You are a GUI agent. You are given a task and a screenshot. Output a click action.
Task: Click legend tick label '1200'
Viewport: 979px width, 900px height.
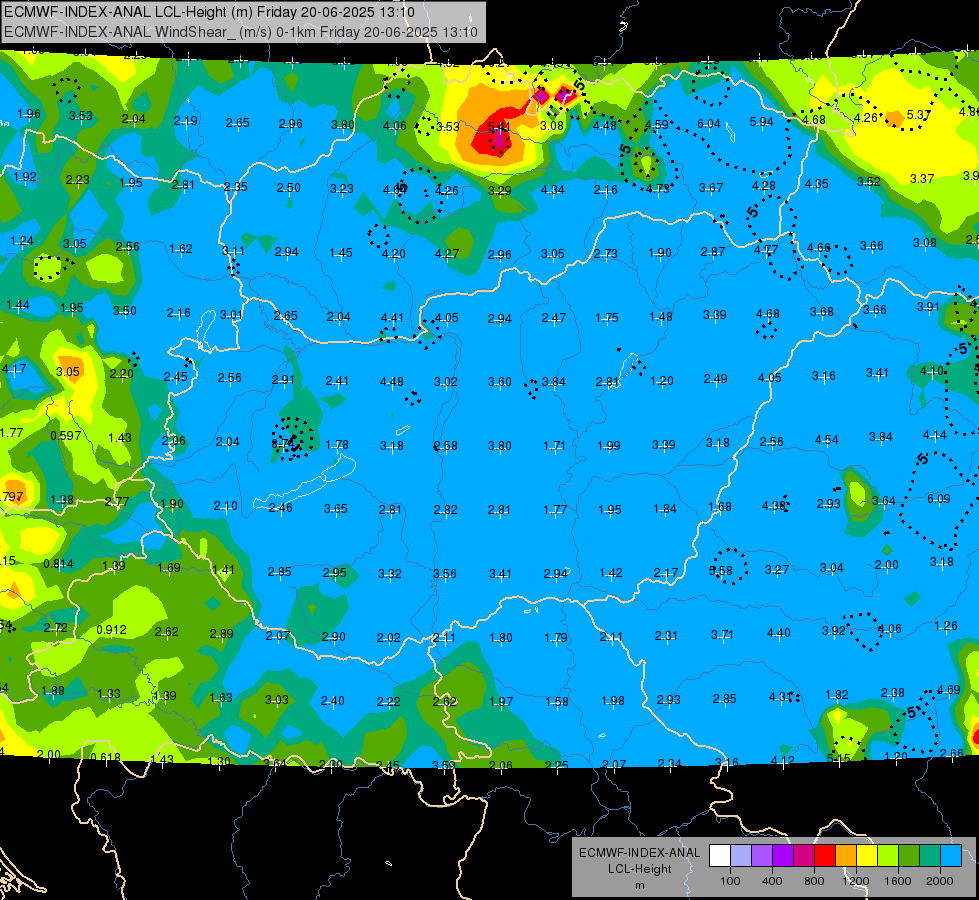click(x=856, y=881)
